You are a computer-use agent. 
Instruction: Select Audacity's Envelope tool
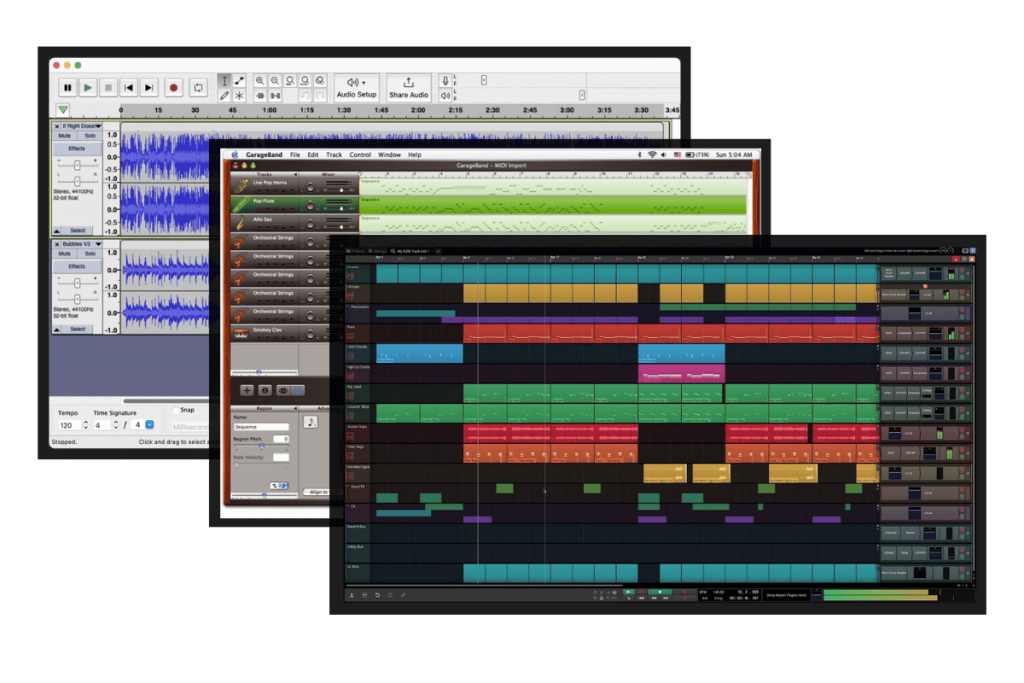pos(239,80)
